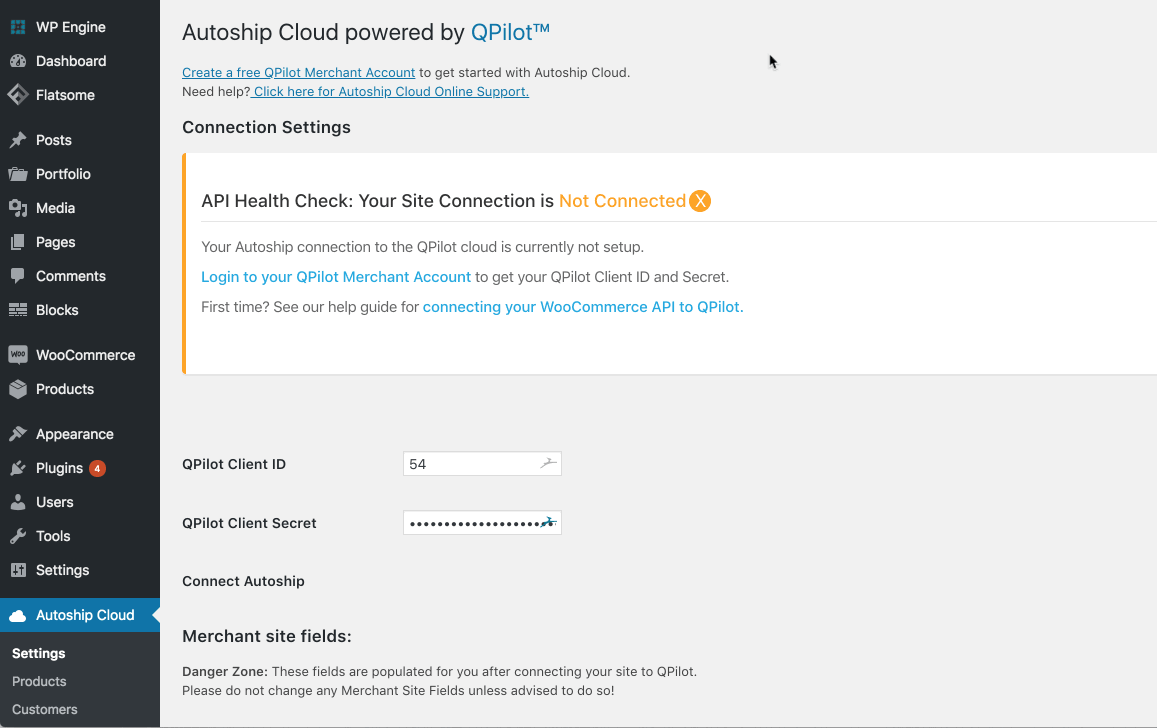Click the WooCommerce Woo icon
The image size is (1157, 728).
tap(18, 355)
